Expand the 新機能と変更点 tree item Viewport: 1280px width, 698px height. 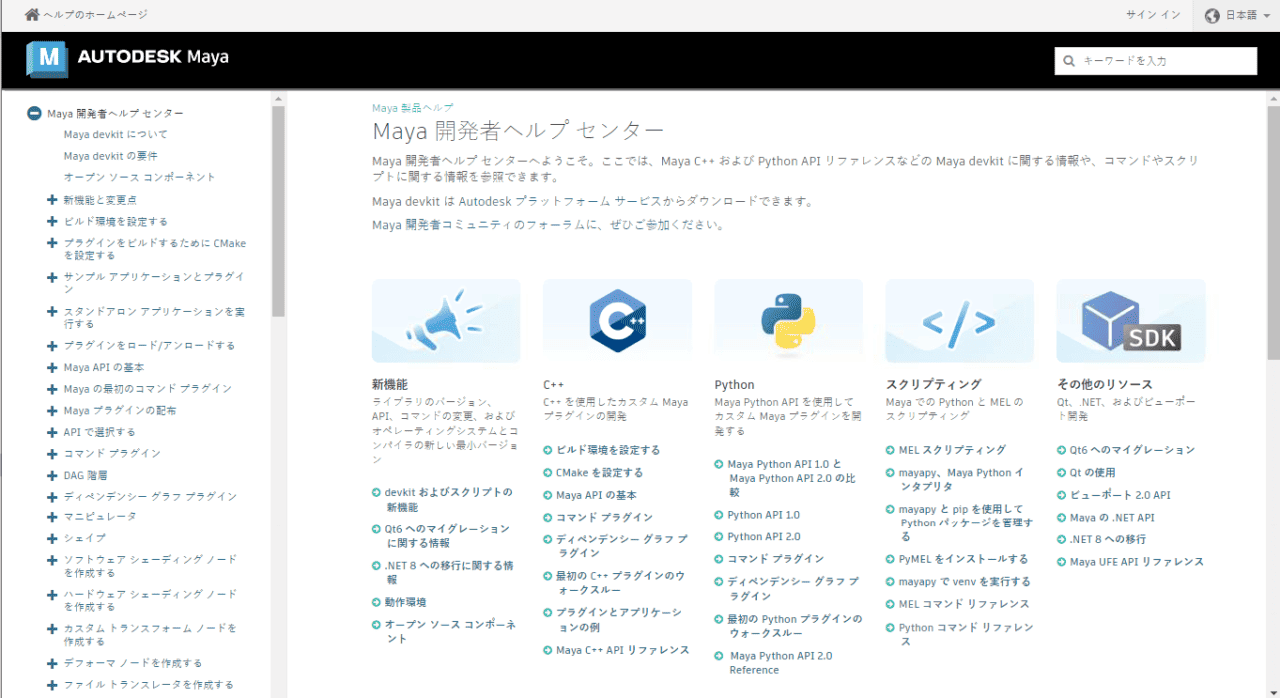tap(52, 200)
